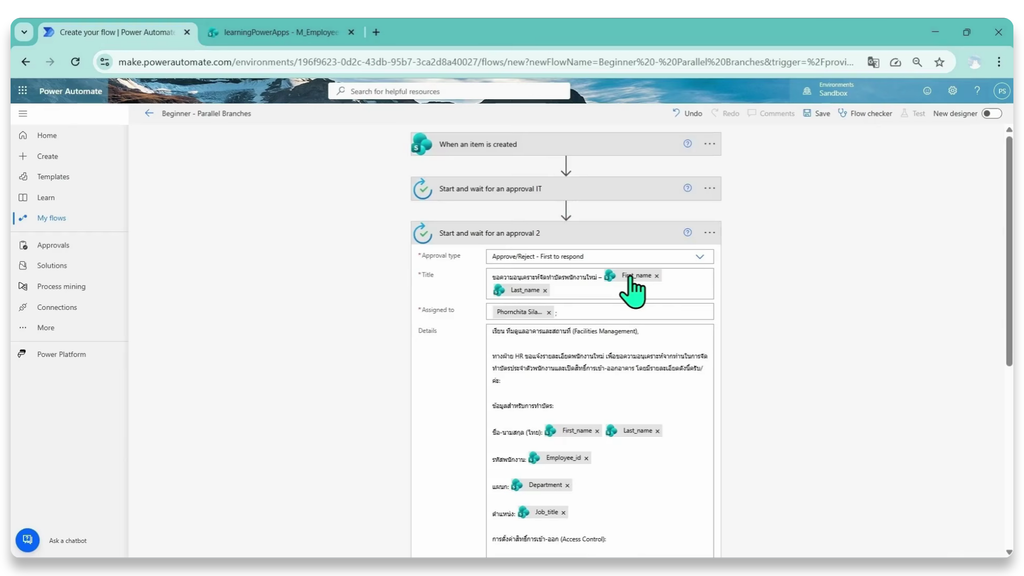Image resolution: width=1024 pixels, height=576 pixels.
Task: Show help for 'Start and wait for an approval IT'
Action: click(x=688, y=188)
